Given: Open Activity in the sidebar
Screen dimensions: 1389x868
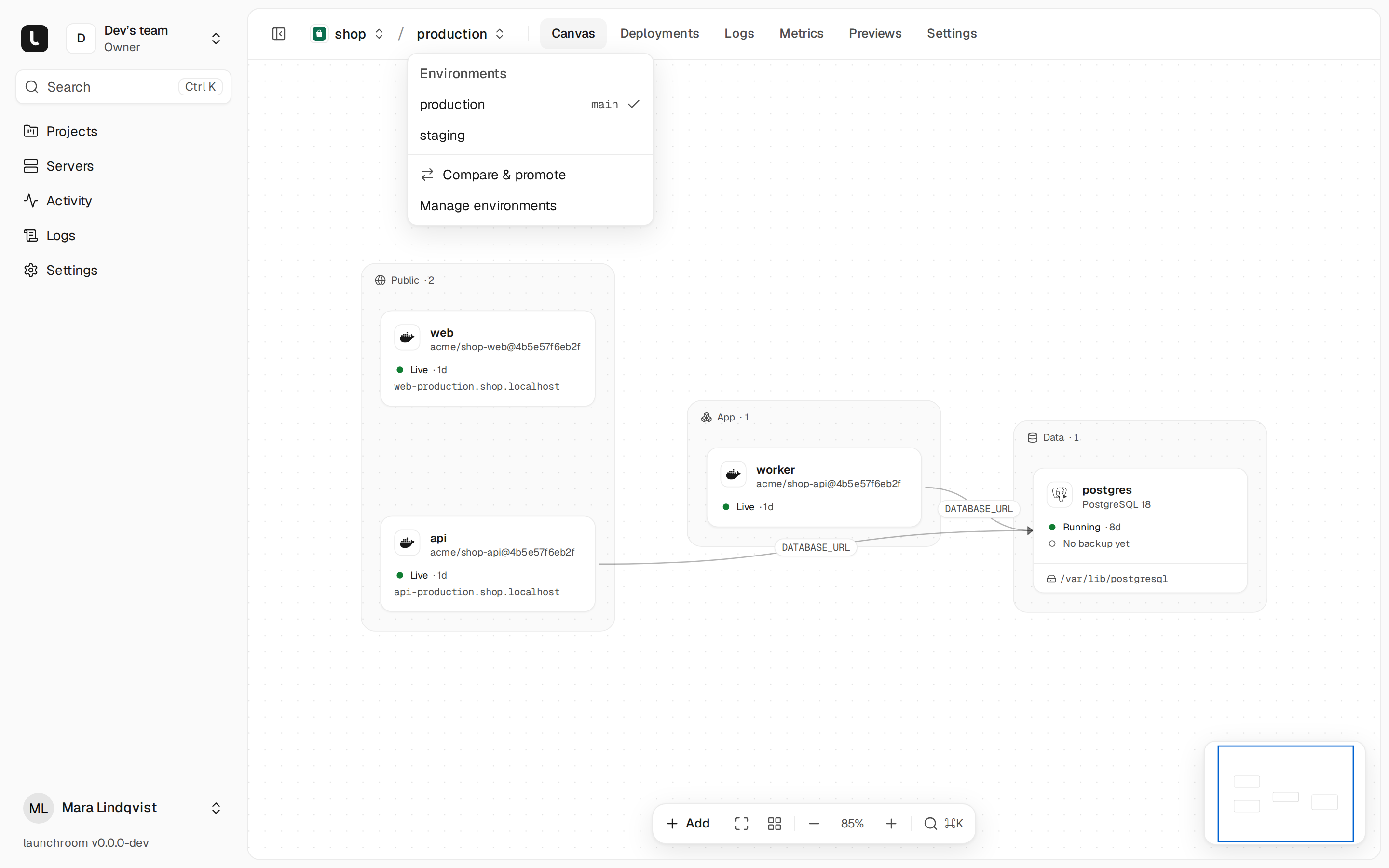Looking at the screenshot, I should (123, 201).
